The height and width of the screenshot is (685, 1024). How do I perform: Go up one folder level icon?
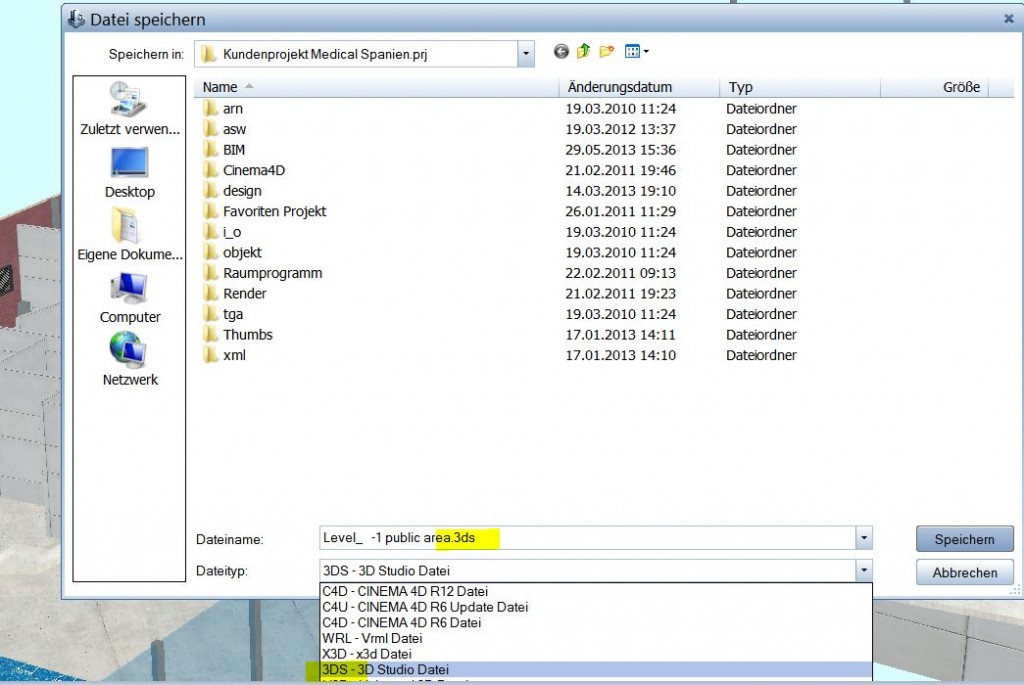(x=583, y=52)
